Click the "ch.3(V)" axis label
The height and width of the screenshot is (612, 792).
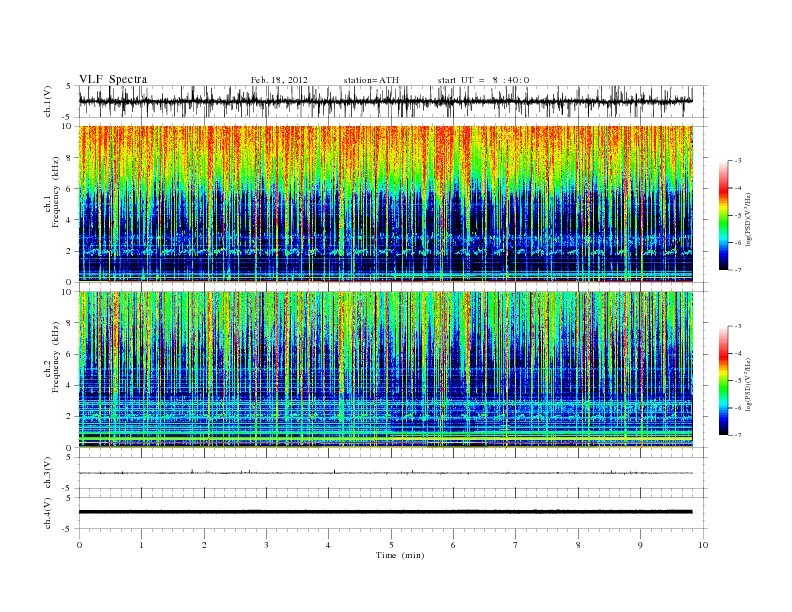tap(47, 473)
